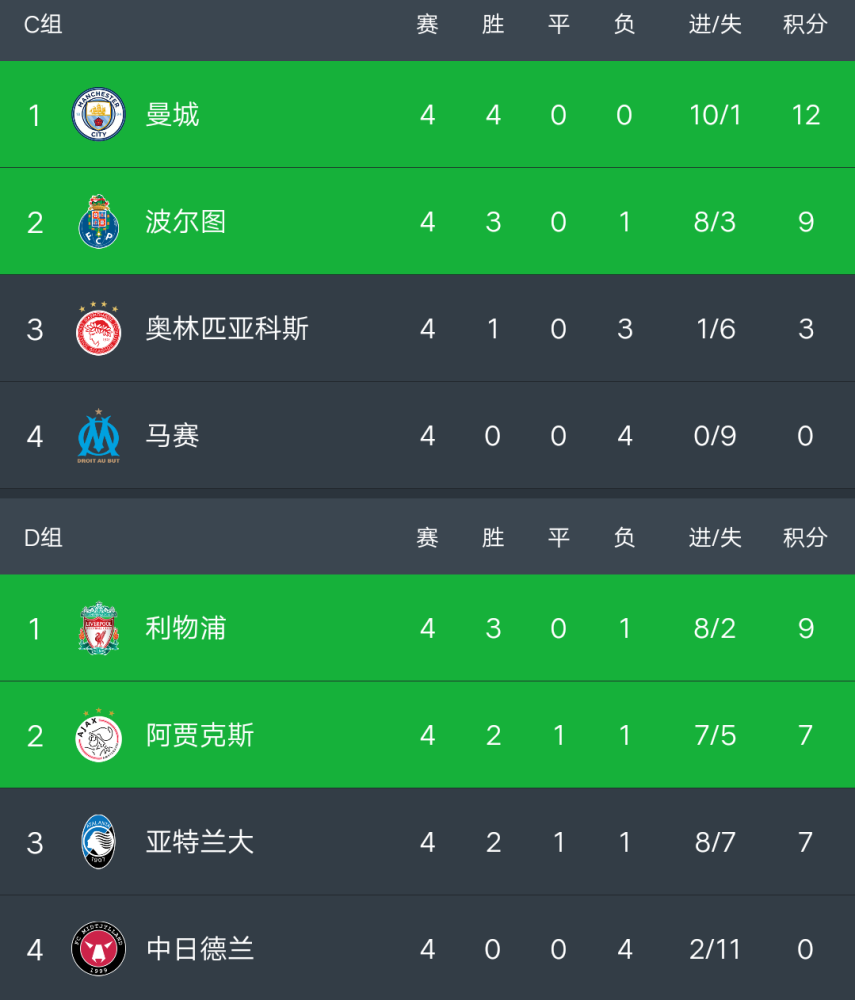Screen dimensions: 855x1000
Task: Click the FC Porto club crest
Action: click(x=98, y=222)
